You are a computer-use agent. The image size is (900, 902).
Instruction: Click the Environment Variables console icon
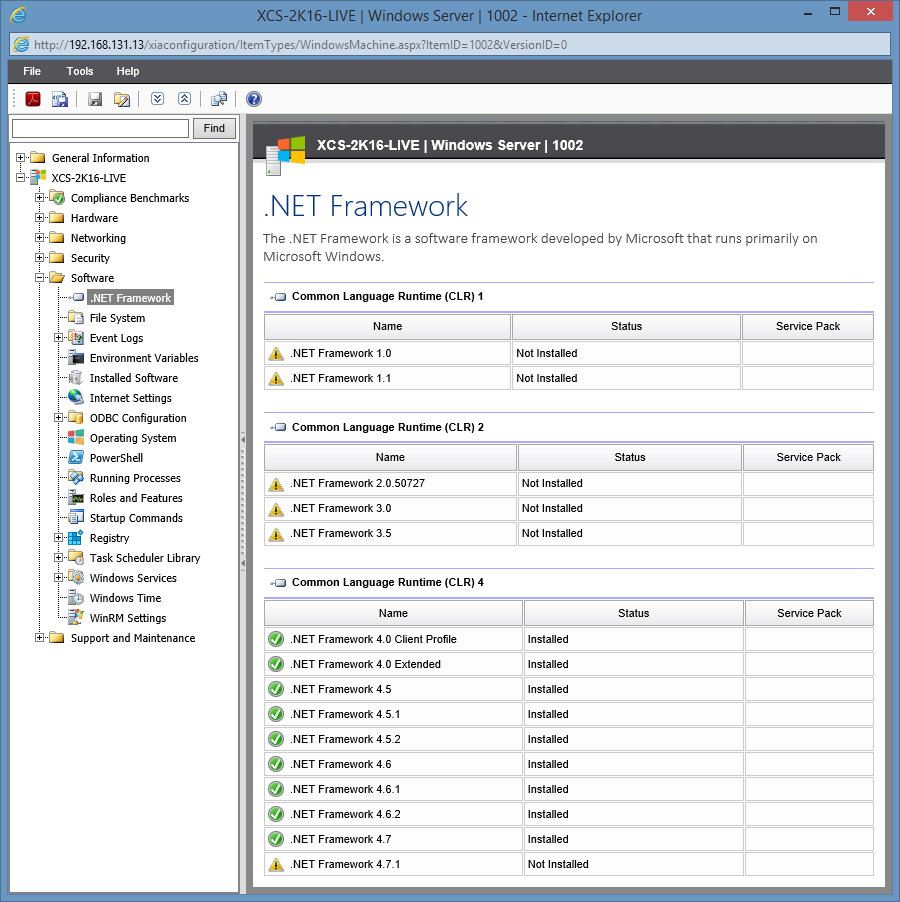(76, 358)
